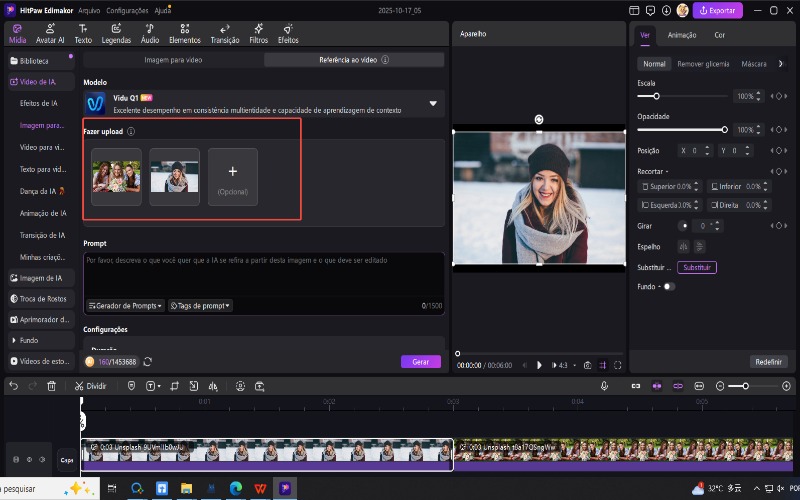Expand the Fundo sidebar section
The width and height of the screenshot is (800, 500).
click(14, 340)
